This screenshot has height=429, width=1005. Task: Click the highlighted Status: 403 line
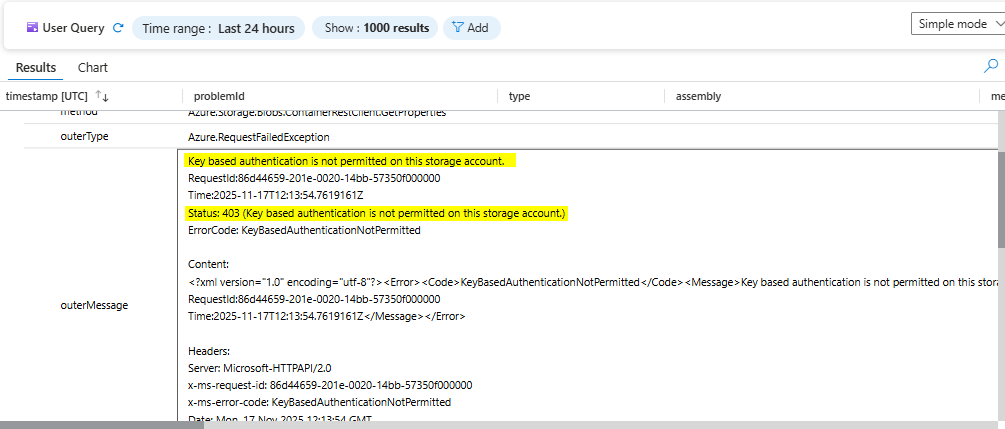pos(377,213)
